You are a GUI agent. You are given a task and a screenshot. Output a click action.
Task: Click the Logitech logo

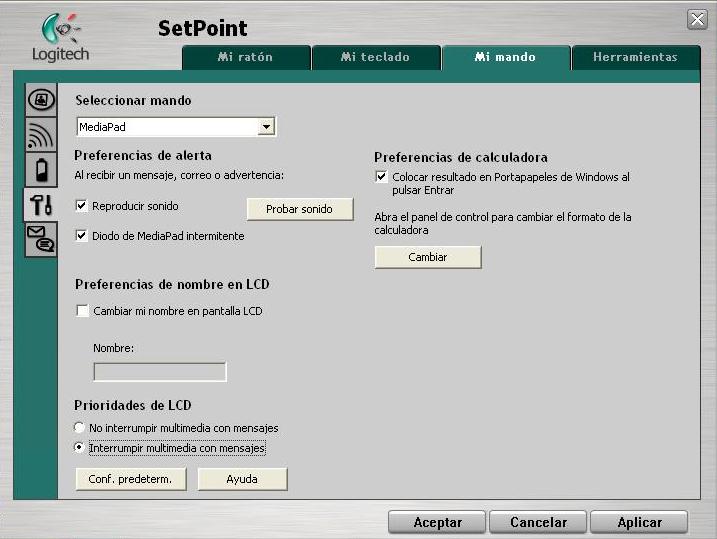pyautogui.click(x=60, y=38)
